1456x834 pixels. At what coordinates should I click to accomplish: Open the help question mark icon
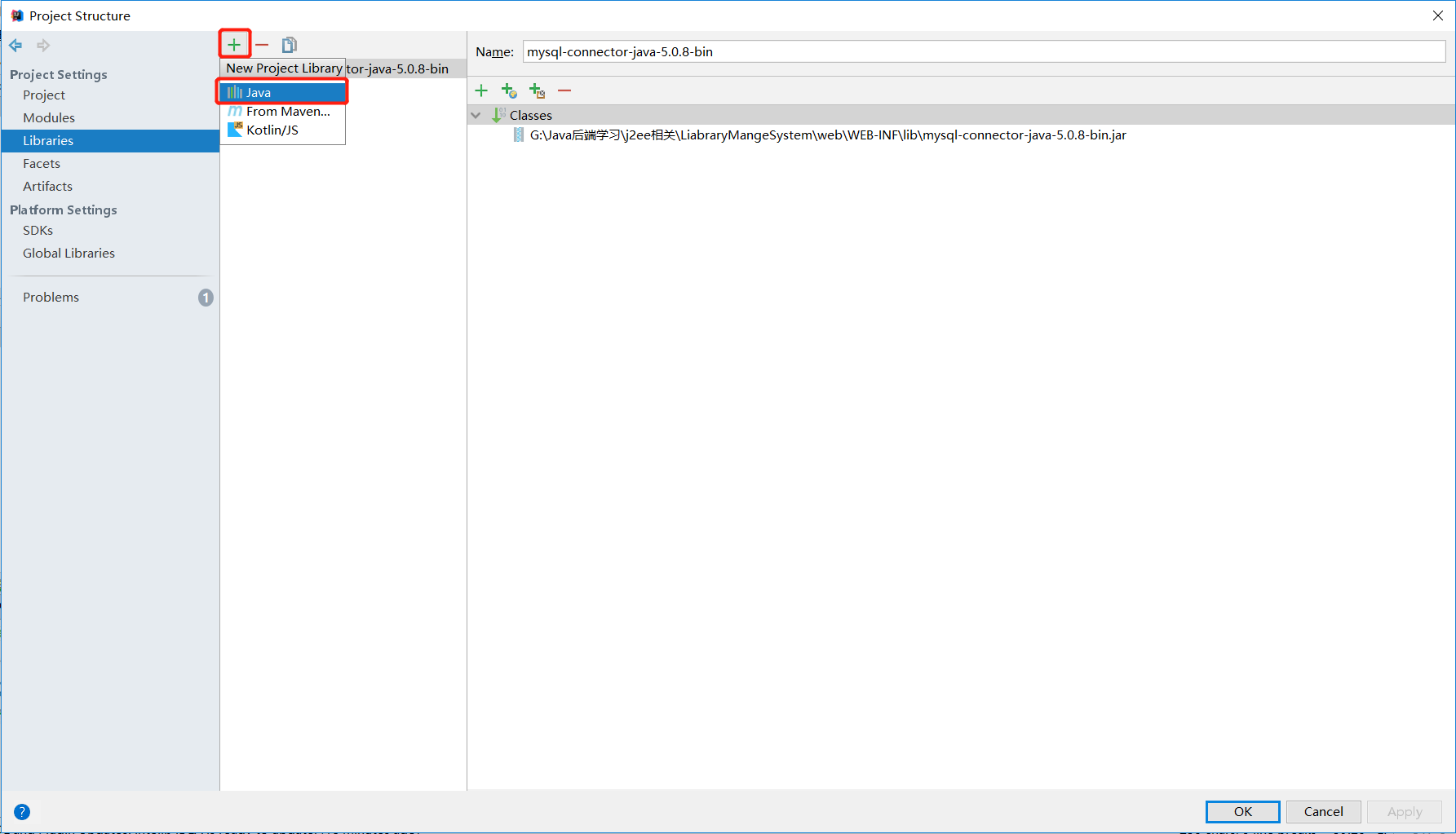[x=22, y=812]
